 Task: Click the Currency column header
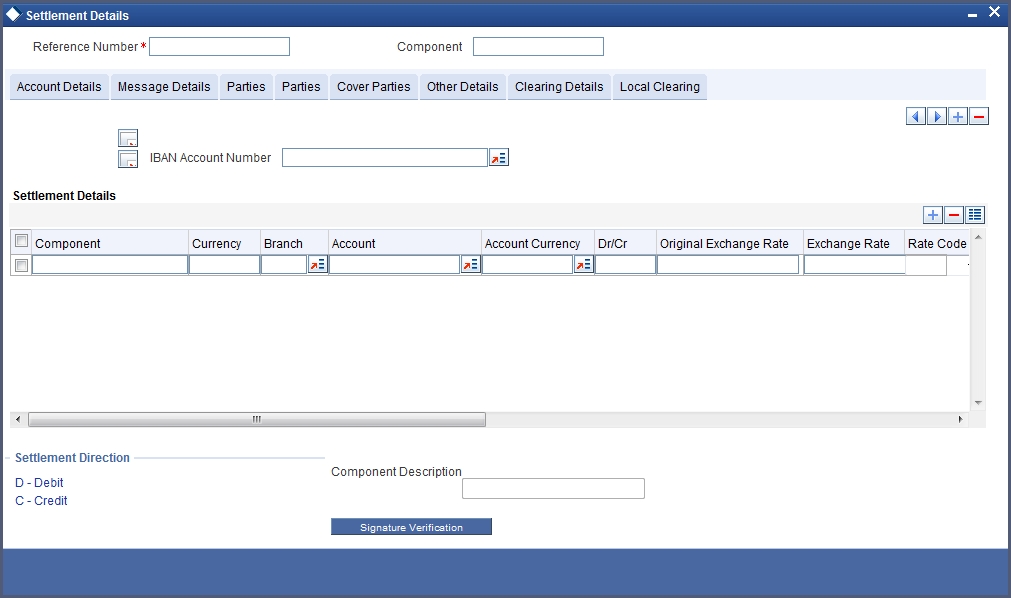pos(217,244)
